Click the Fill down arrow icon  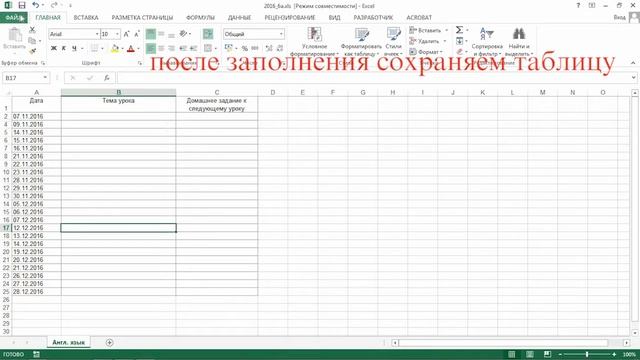[x=460, y=41]
